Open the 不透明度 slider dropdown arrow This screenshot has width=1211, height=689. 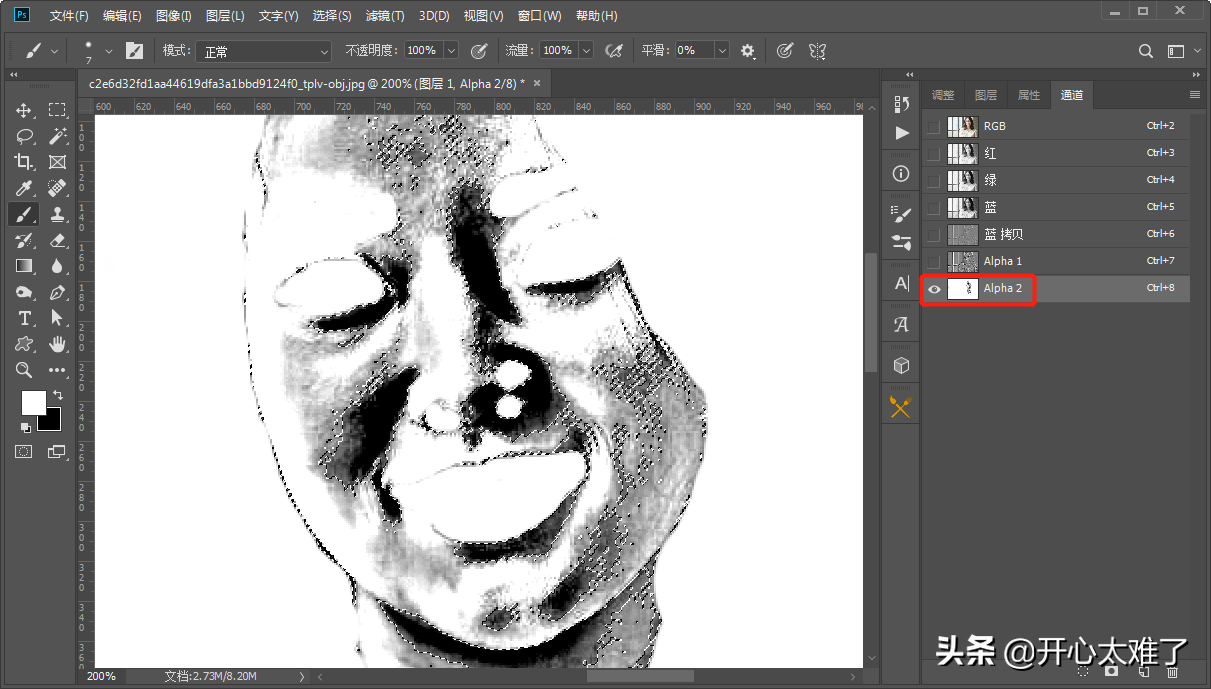coord(451,50)
